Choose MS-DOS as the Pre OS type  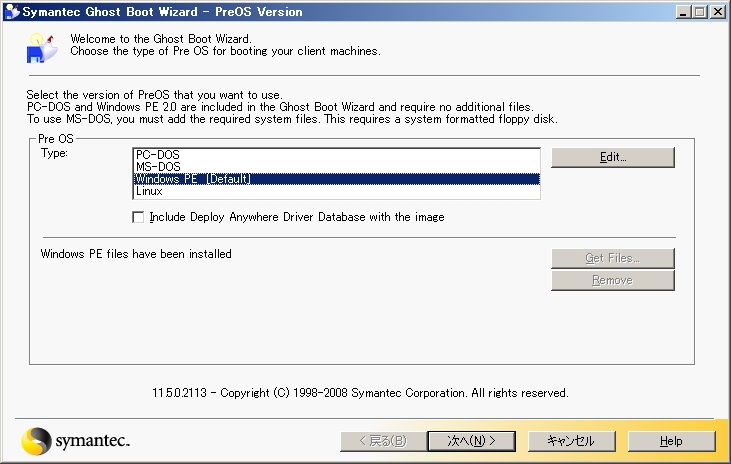(158, 167)
